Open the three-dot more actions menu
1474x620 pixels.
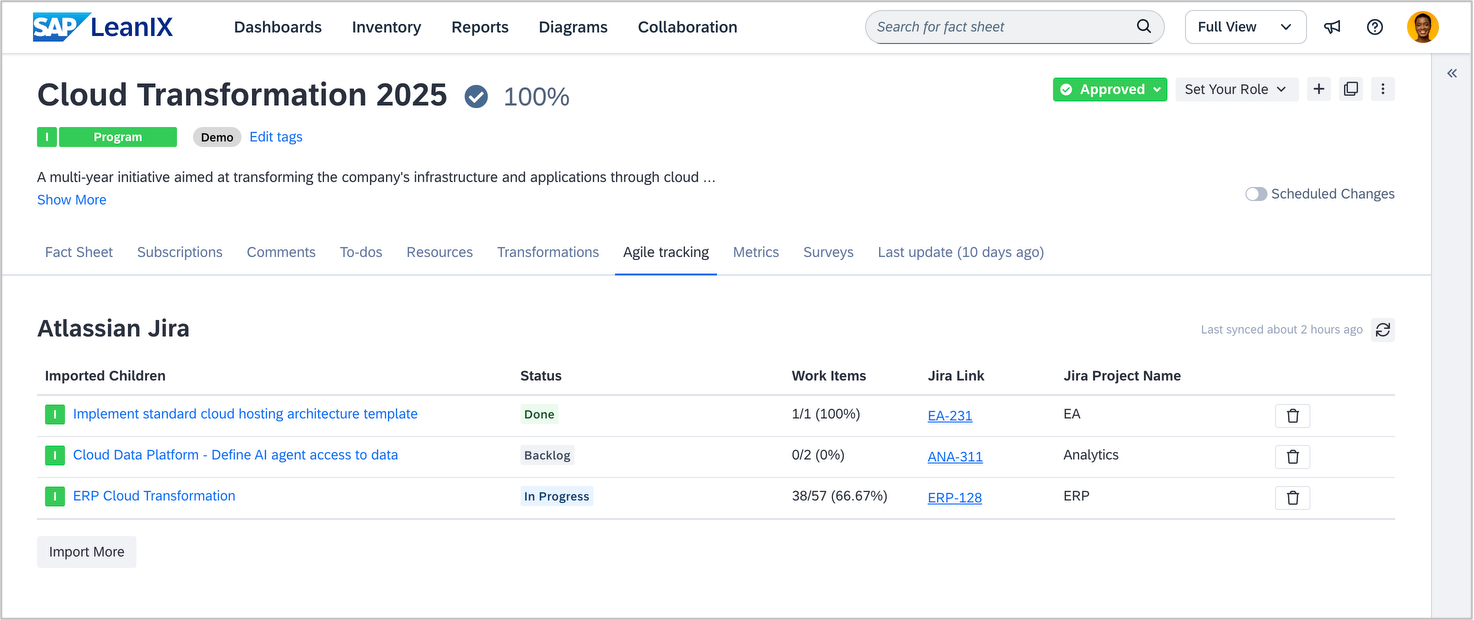click(1383, 89)
